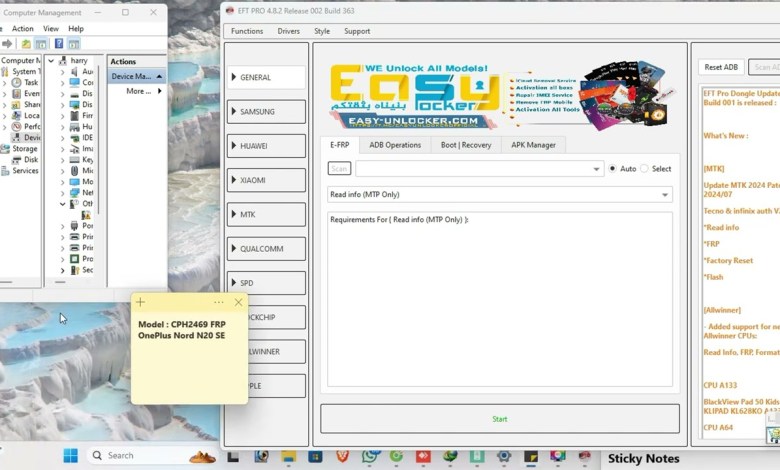Open the sticky note three-dot menu
Image resolution: width=780 pixels, height=470 pixels.
[x=218, y=302]
